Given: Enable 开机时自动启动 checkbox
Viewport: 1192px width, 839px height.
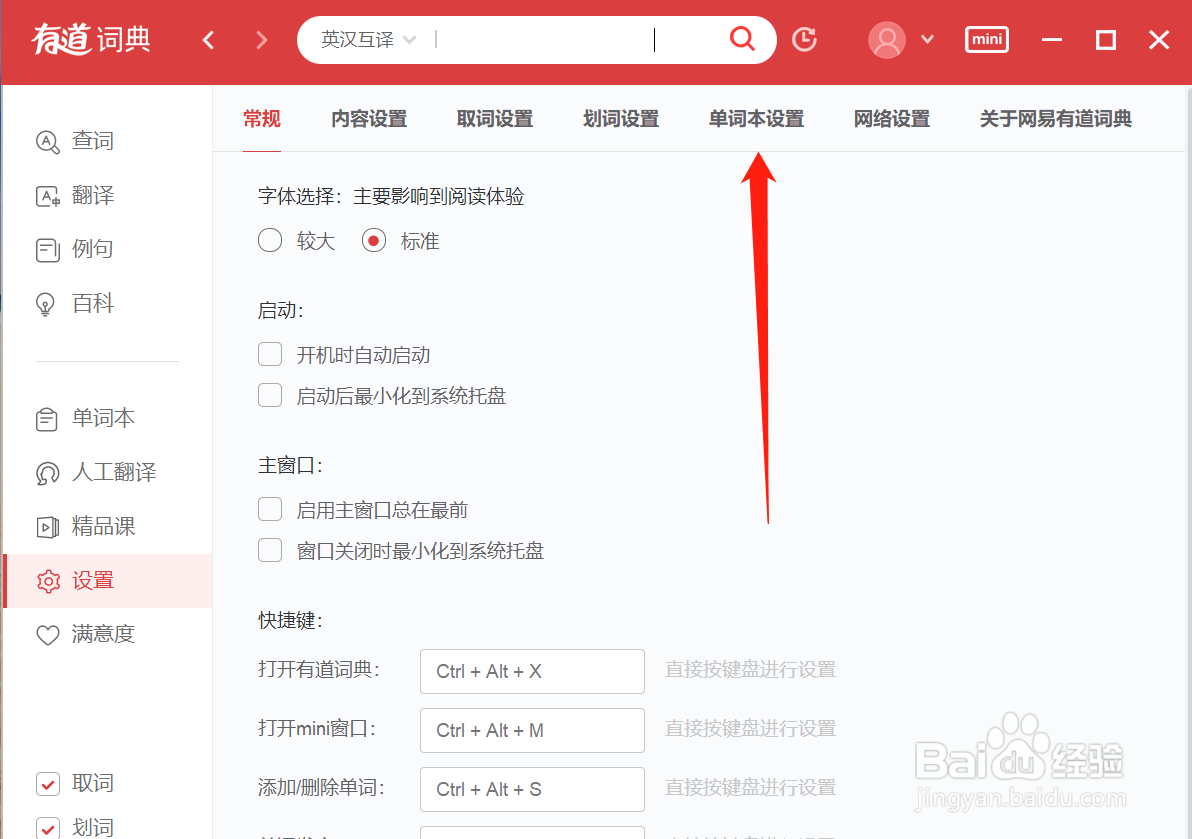Looking at the screenshot, I should [270, 354].
